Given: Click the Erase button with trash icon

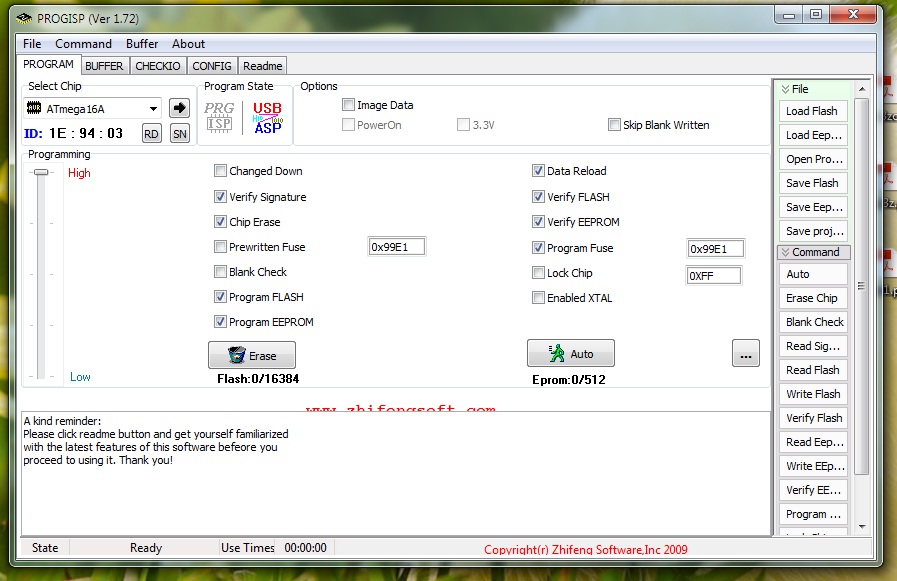Looking at the screenshot, I should (252, 355).
